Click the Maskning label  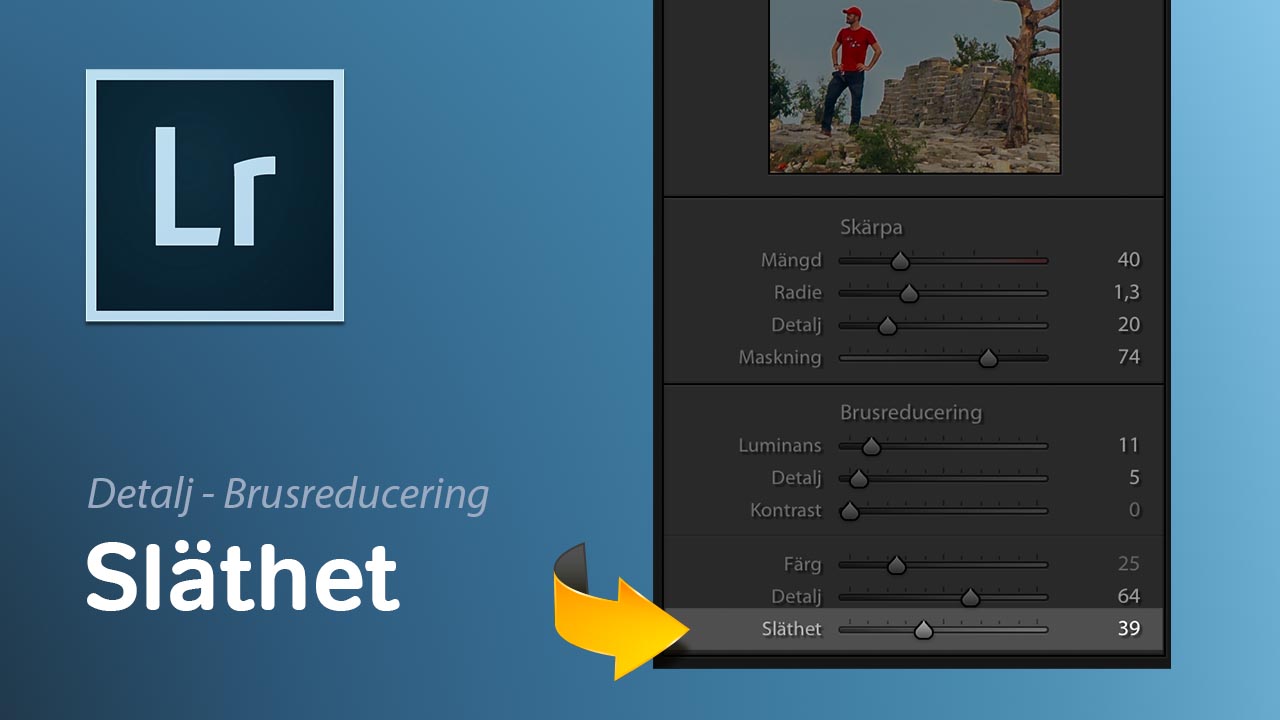click(780, 357)
